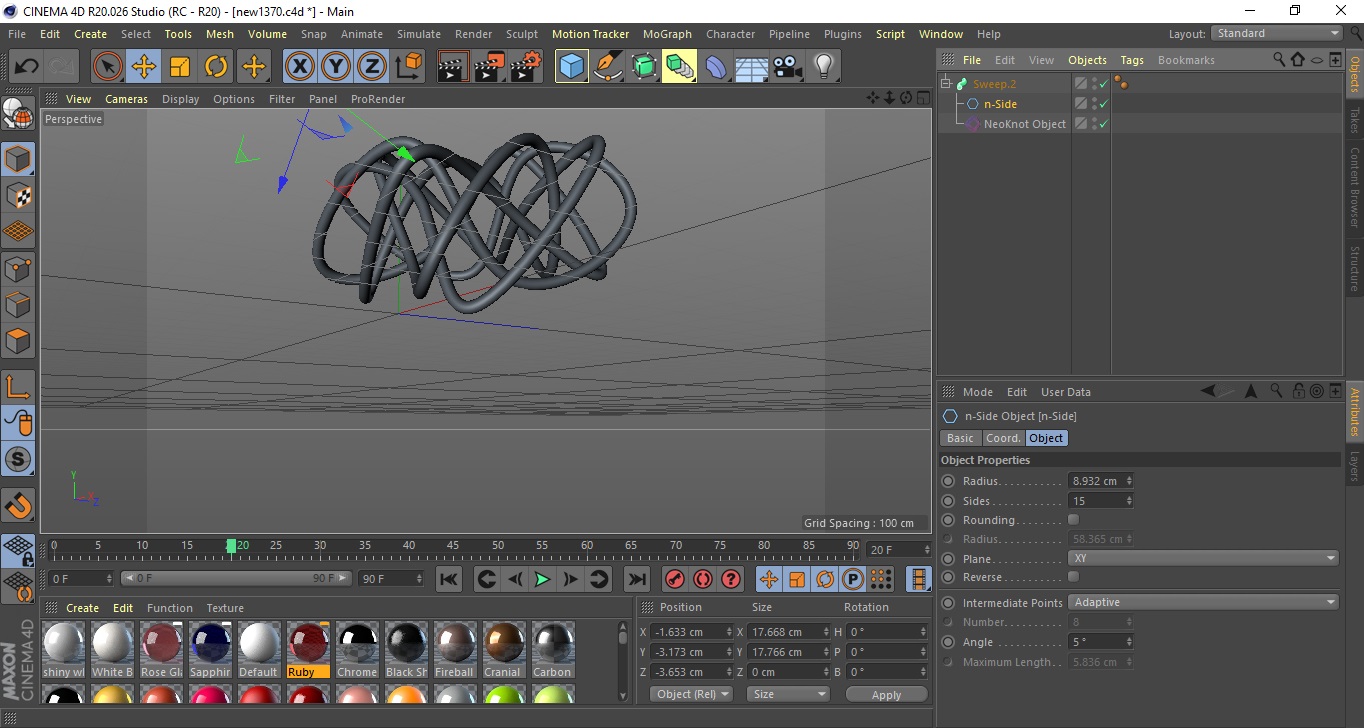Render the active view
The width and height of the screenshot is (1364, 728).
pos(453,67)
